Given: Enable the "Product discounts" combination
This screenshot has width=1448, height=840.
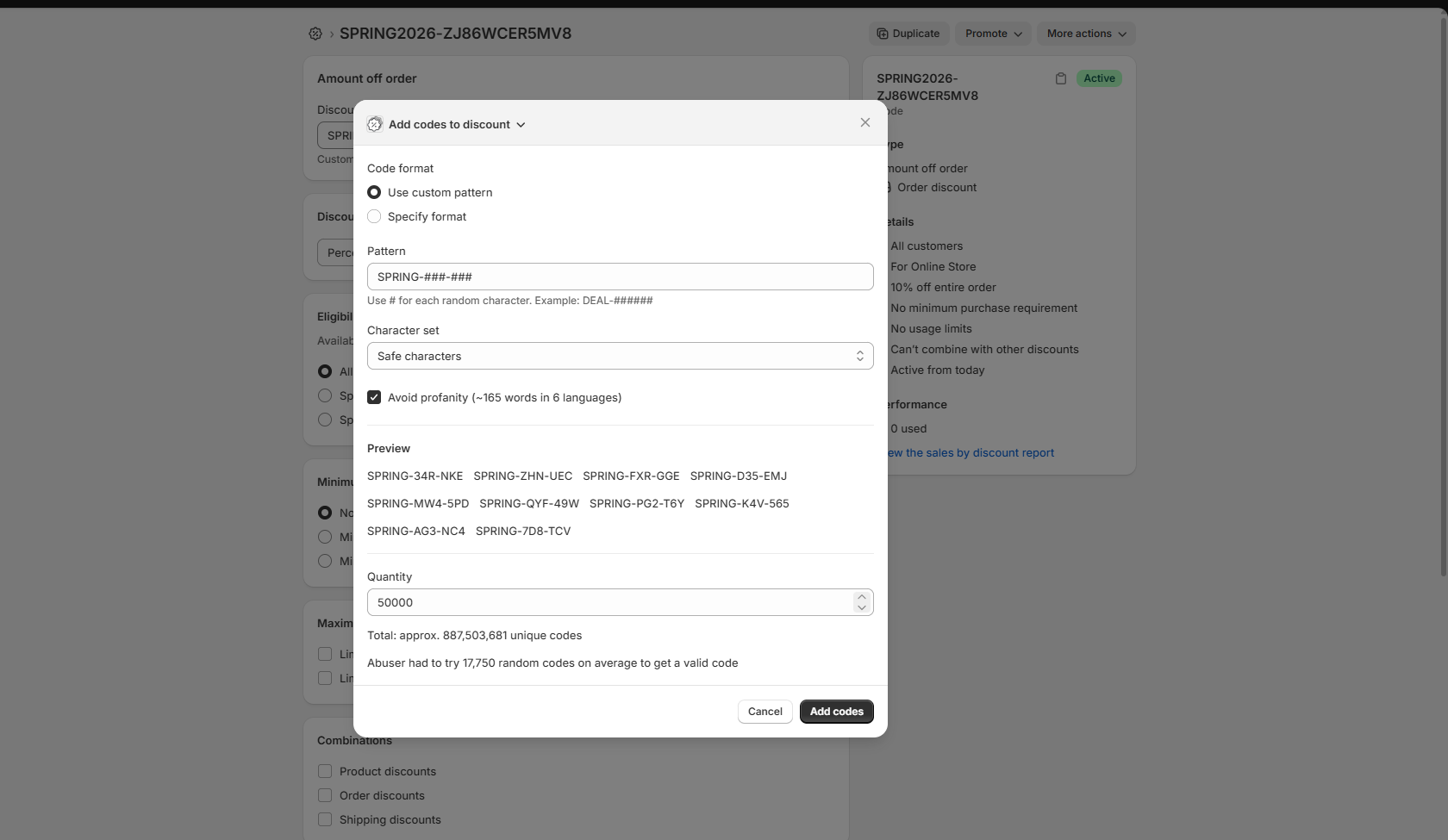Looking at the screenshot, I should tap(325, 771).
